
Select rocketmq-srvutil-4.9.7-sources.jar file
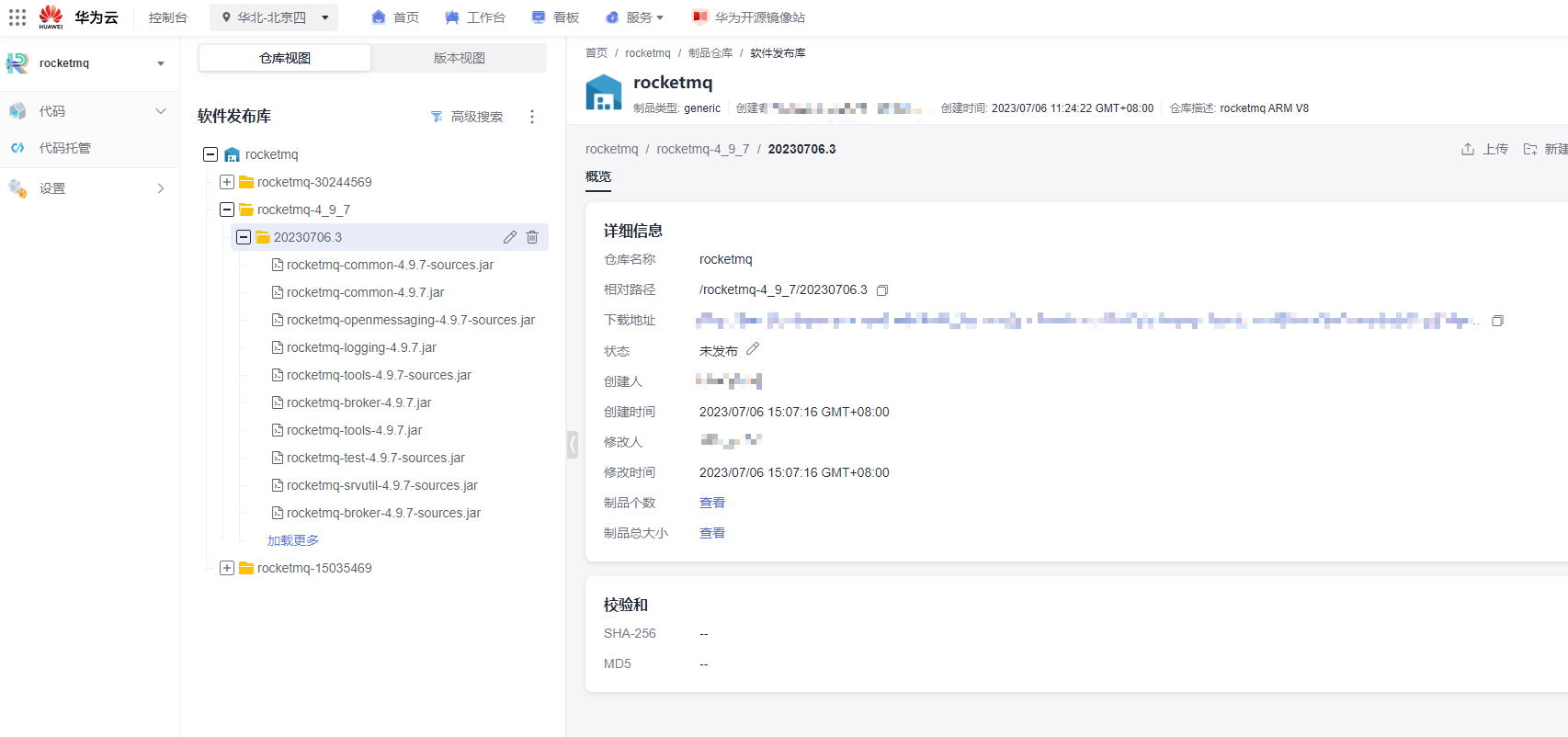[382, 485]
